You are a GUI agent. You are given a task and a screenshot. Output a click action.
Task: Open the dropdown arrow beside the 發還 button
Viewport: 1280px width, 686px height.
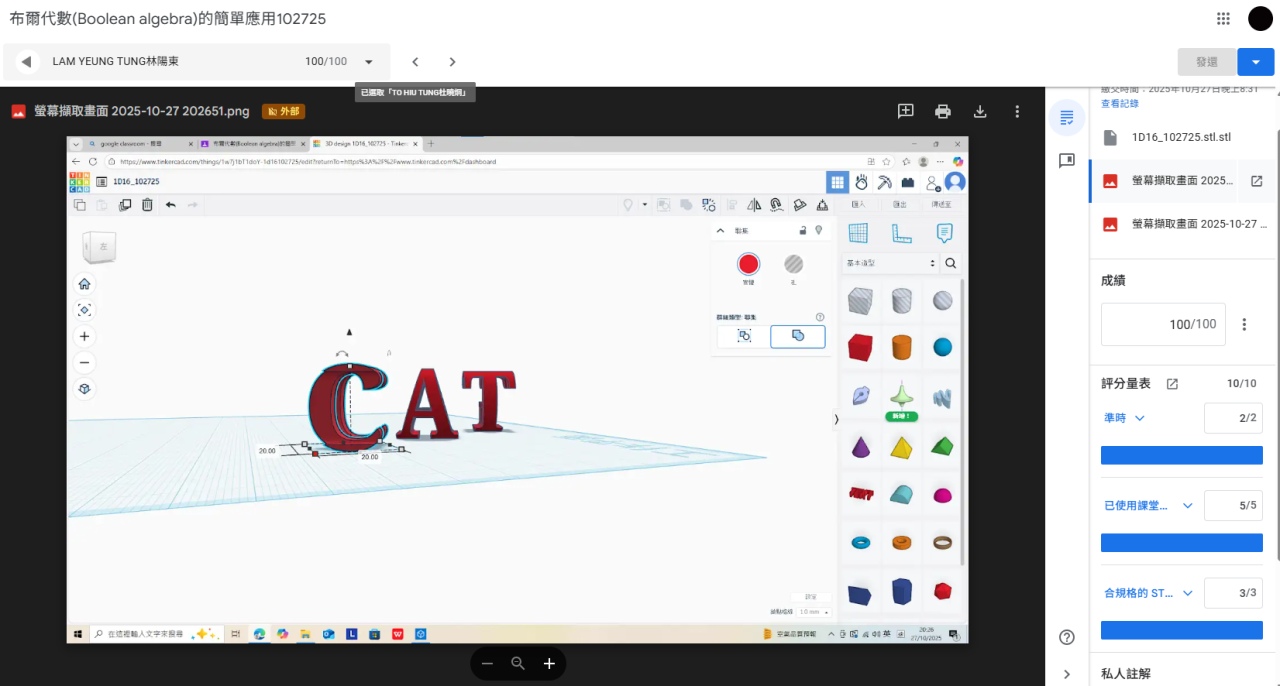click(1256, 62)
